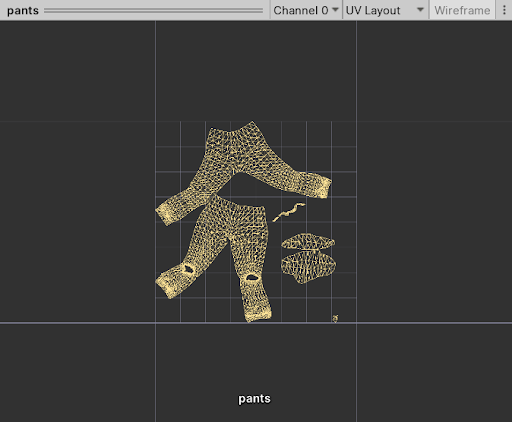Open the three-dot preview options menu
The width and height of the screenshot is (512, 422).
[x=504, y=10]
